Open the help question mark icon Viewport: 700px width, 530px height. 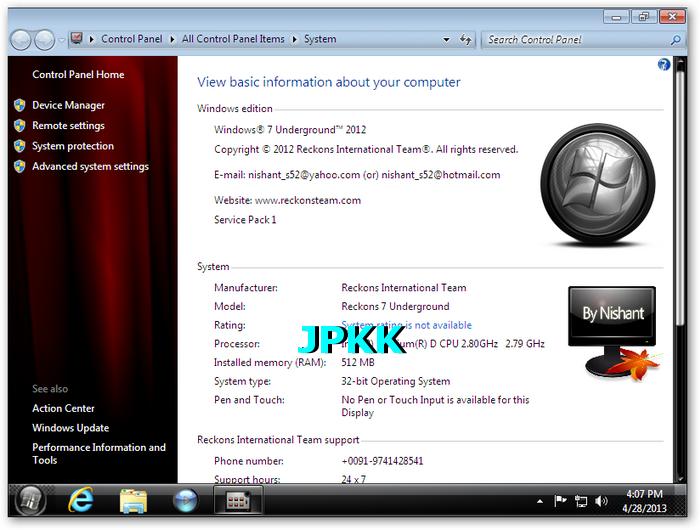(x=664, y=65)
